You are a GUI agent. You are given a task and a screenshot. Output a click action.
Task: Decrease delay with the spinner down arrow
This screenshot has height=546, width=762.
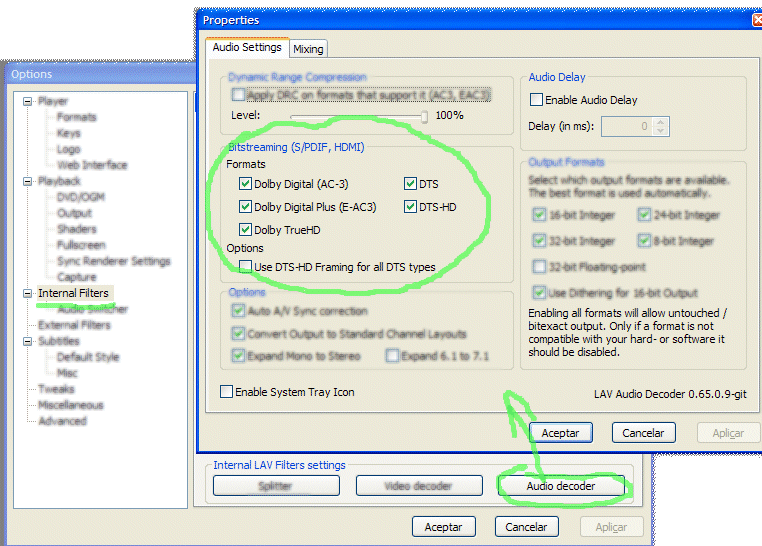660,131
